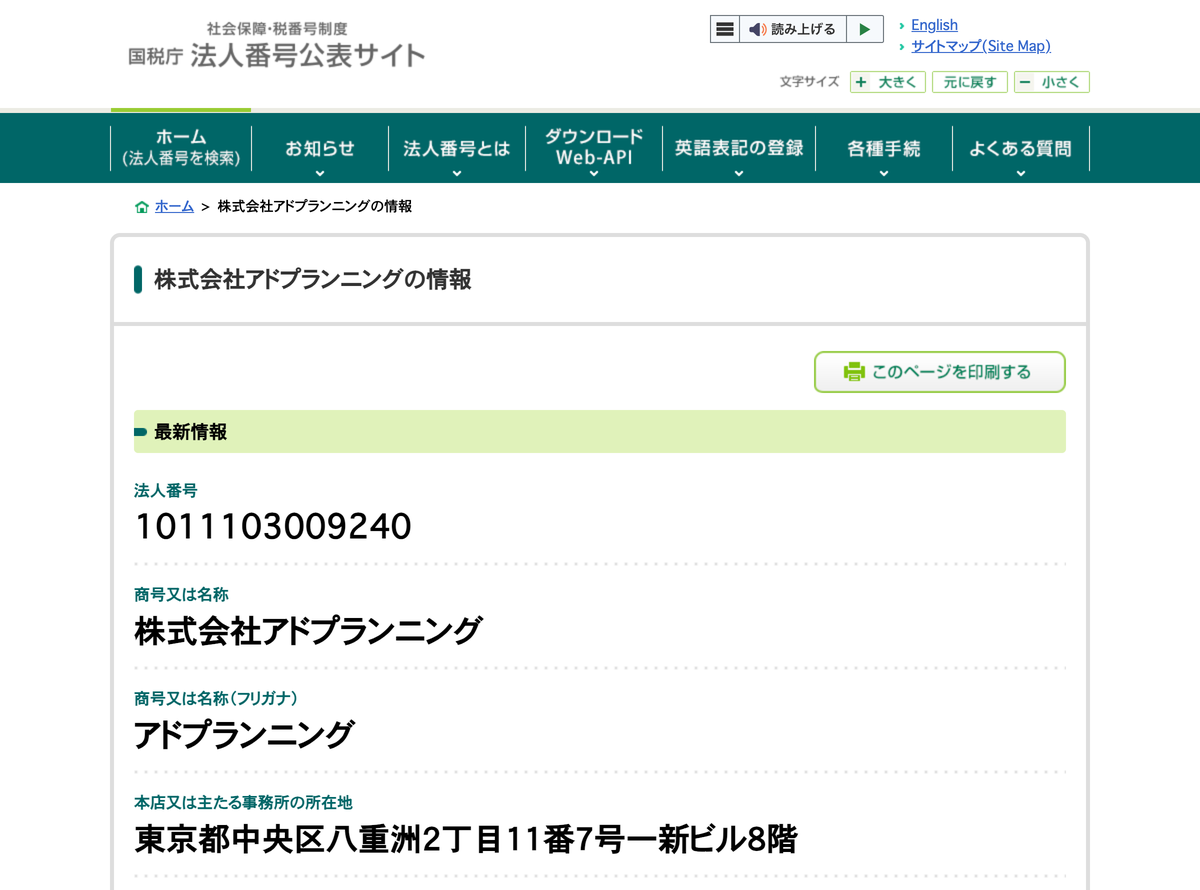This screenshot has height=890, width=1200.
Task: Click the breadcrumb home icon
Action: point(142,207)
